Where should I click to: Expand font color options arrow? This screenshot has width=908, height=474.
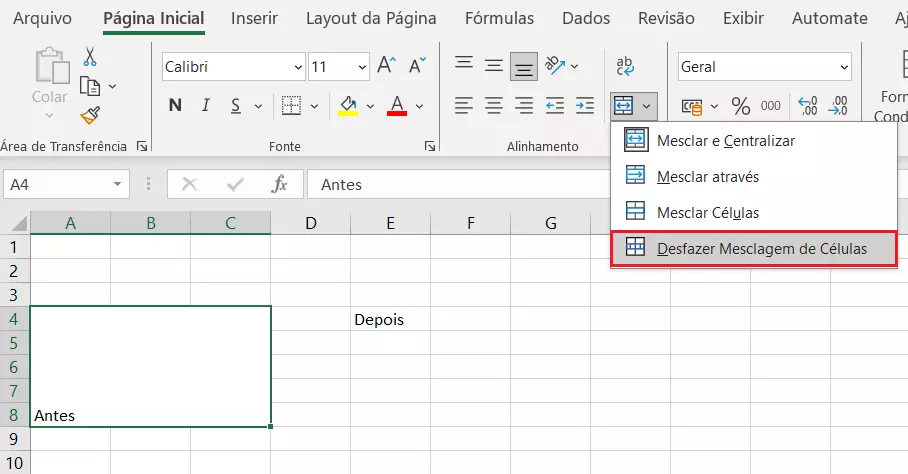(x=419, y=106)
